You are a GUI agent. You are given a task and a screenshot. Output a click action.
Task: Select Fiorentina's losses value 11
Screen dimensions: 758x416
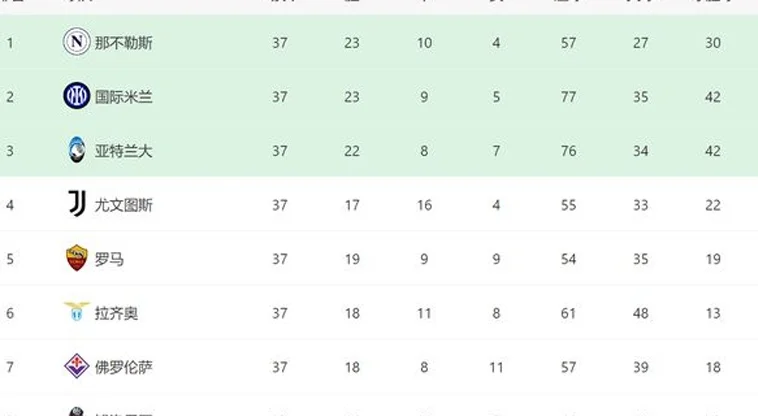coord(496,368)
